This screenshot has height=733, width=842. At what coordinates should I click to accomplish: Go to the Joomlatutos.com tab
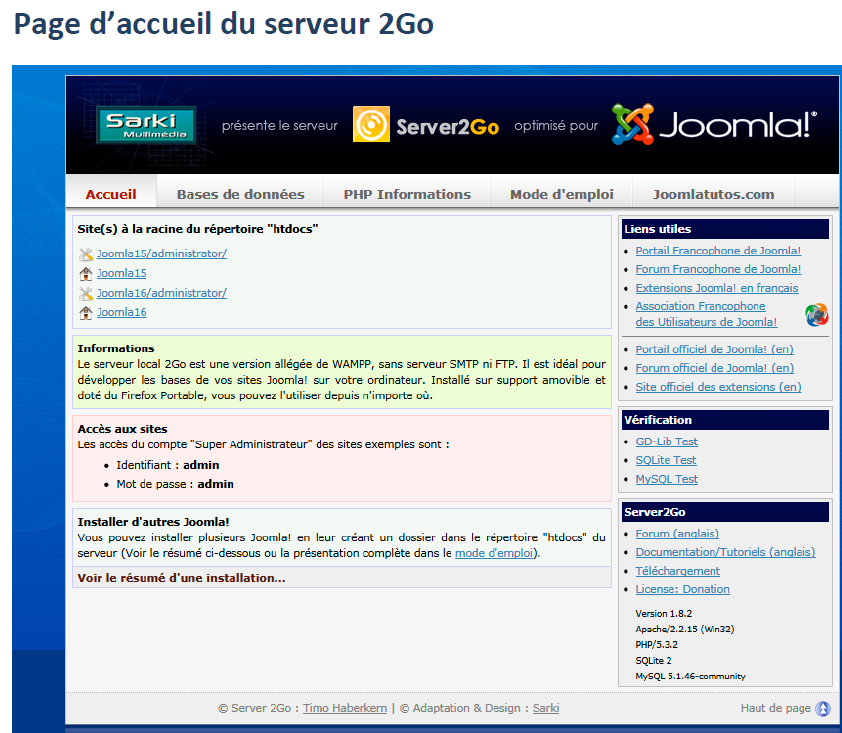(713, 194)
